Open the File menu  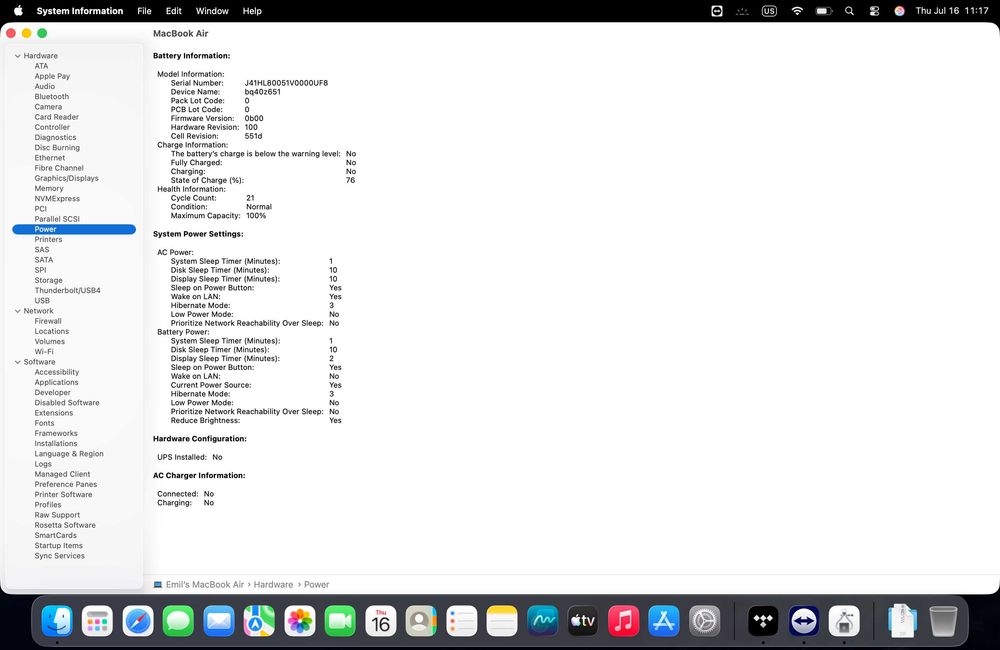[144, 11]
